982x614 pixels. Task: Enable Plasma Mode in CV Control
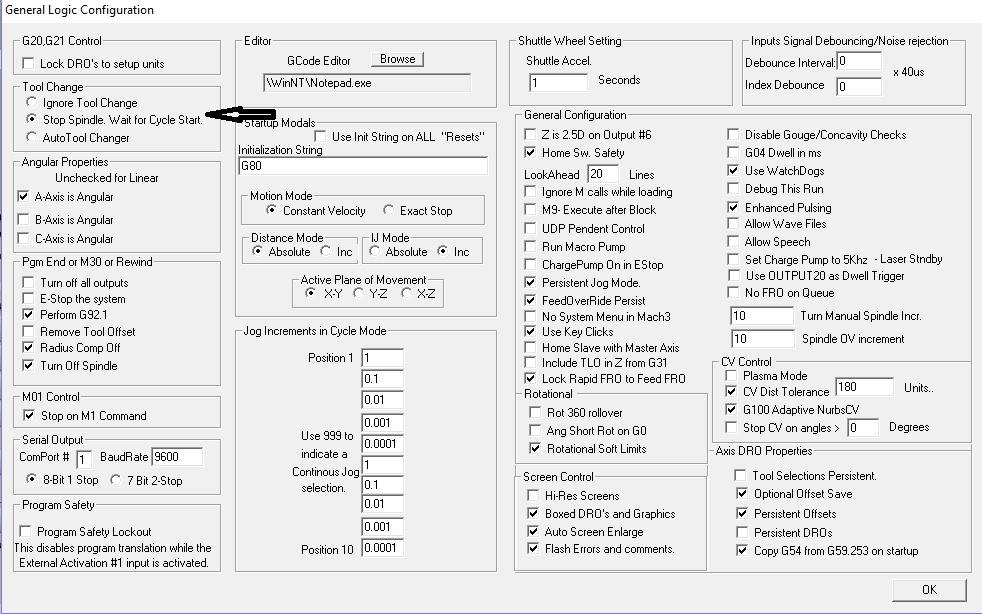tap(731, 375)
